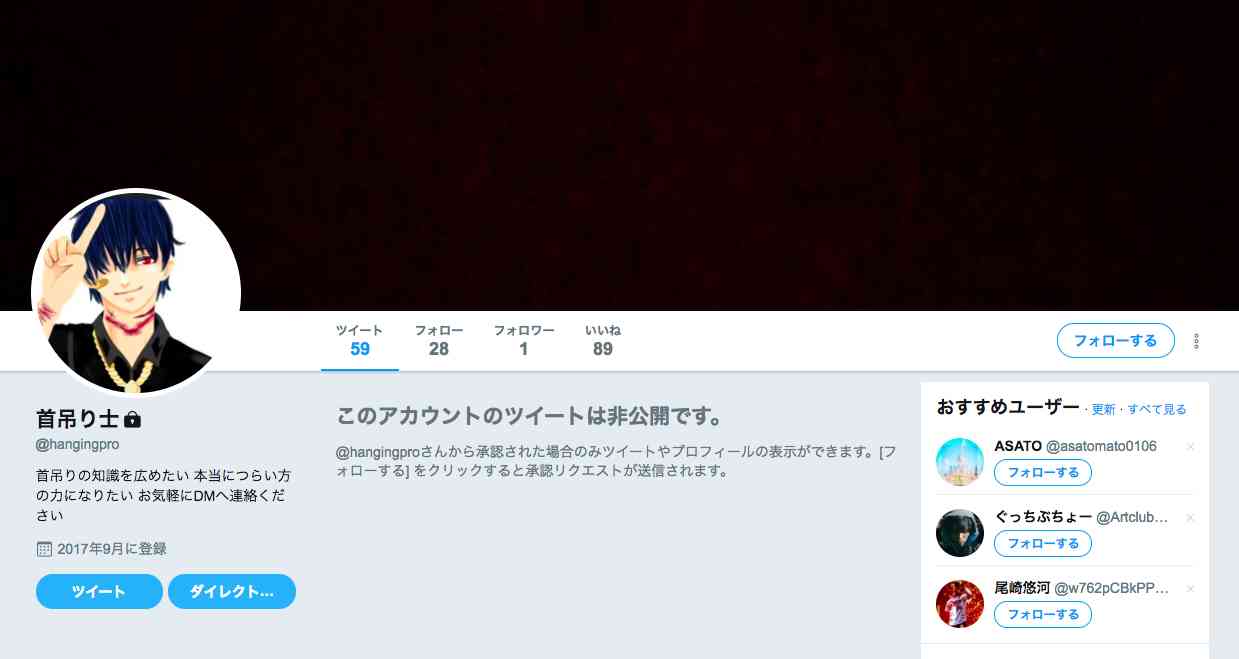View the large profile picture
Screen dimensions: 1239x659
(136, 293)
